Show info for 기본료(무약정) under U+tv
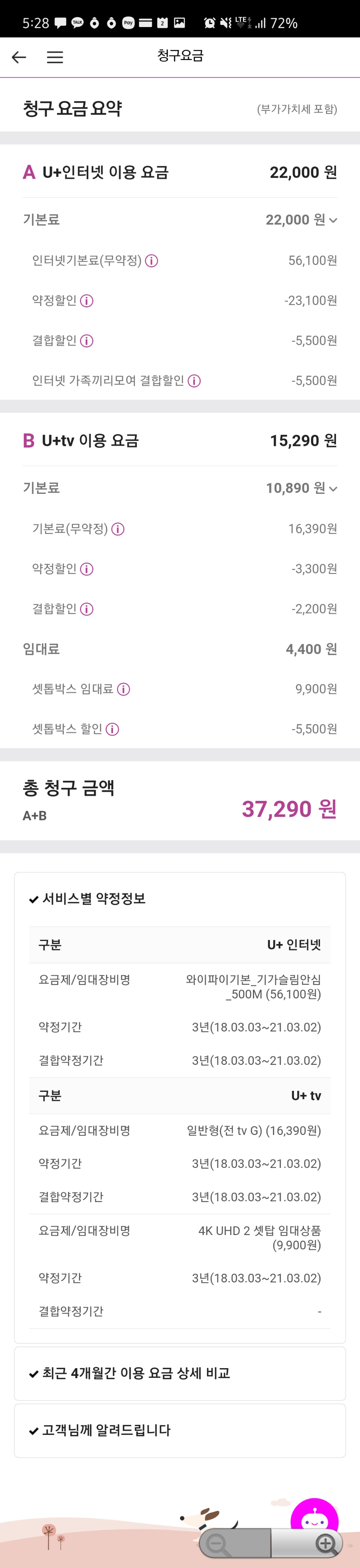Screen dimensions: 360x1568 point(119,529)
